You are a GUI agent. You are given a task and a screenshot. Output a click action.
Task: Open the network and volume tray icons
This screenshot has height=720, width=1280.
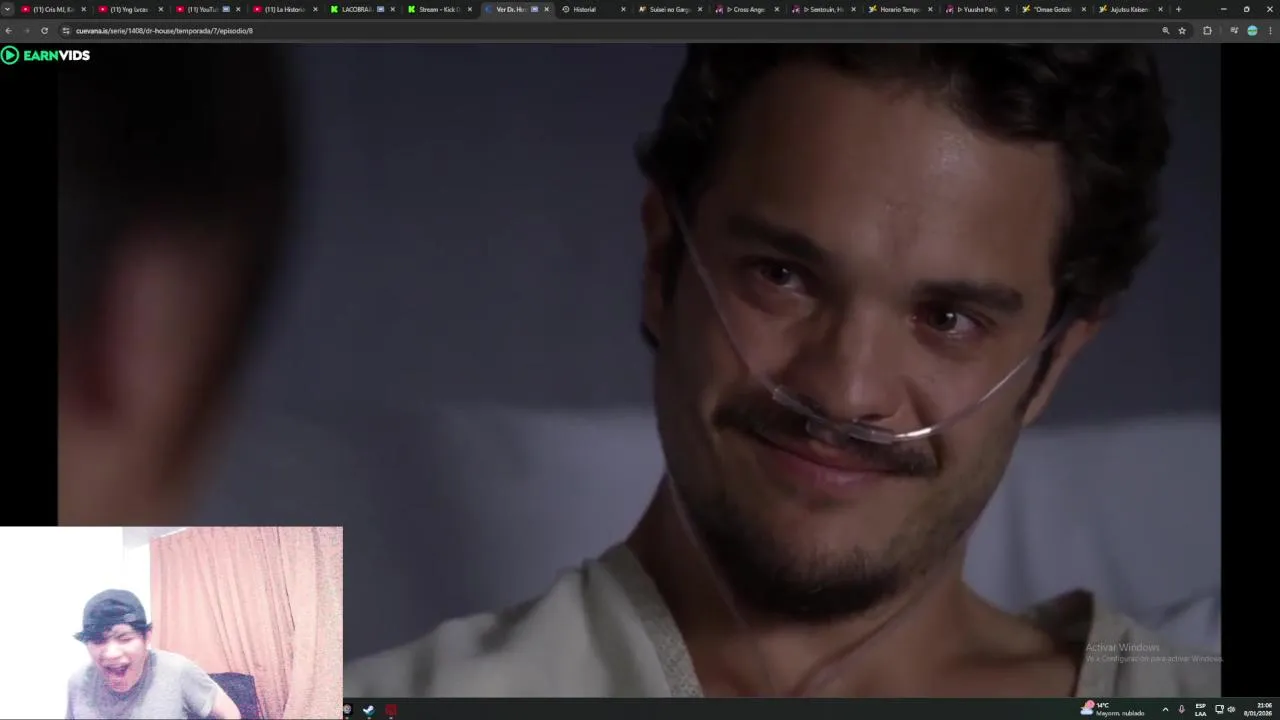coord(1225,709)
